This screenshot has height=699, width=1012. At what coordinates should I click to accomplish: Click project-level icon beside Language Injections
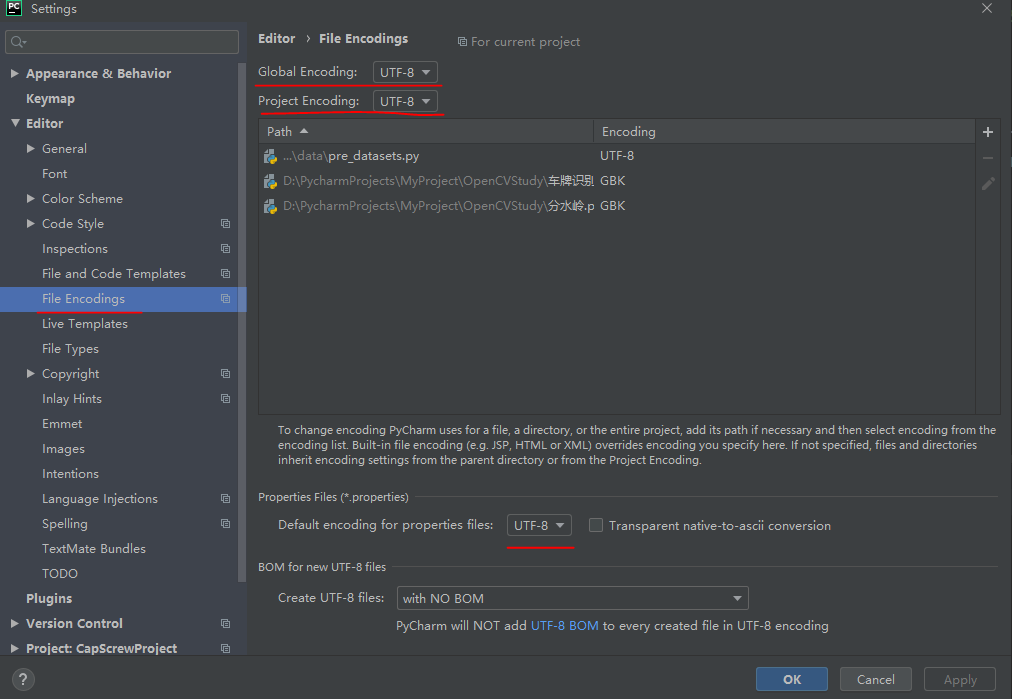pyautogui.click(x=225, y=499)
